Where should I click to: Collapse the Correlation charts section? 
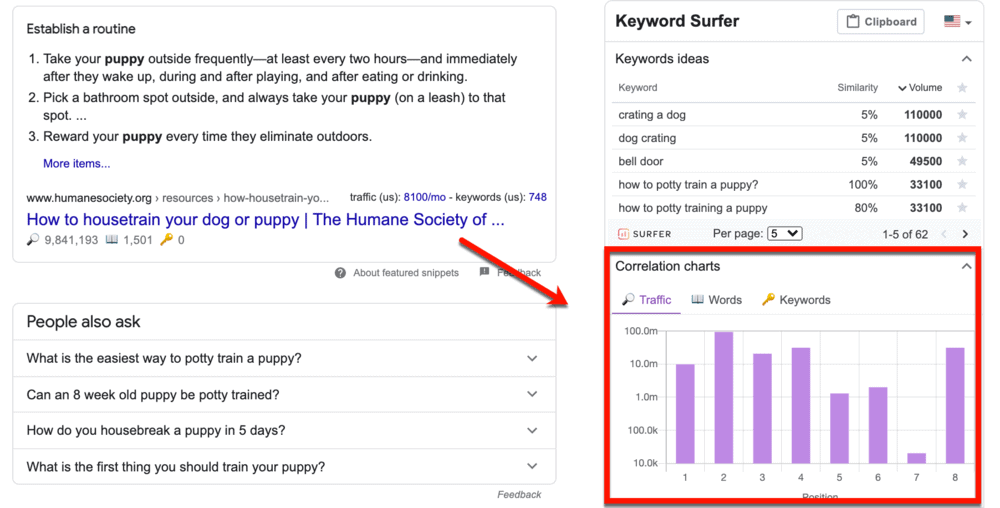(966, 266)
